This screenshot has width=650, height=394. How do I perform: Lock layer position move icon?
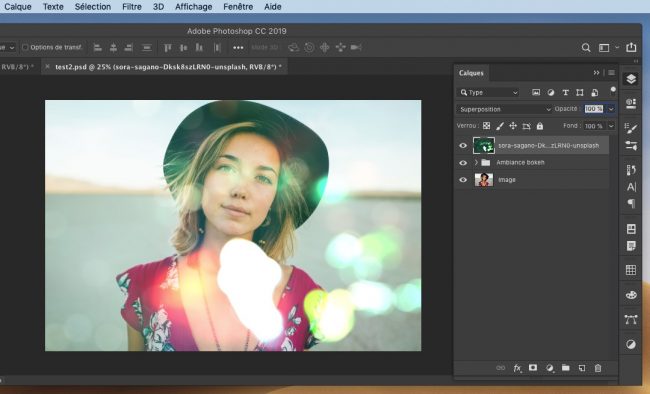tap(513, 126)
